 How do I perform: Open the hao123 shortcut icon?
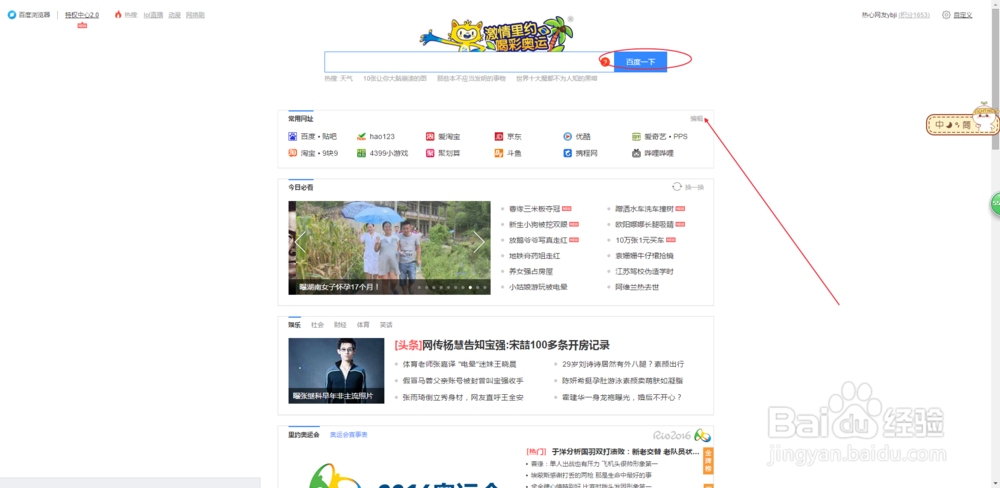click(362, 137)
